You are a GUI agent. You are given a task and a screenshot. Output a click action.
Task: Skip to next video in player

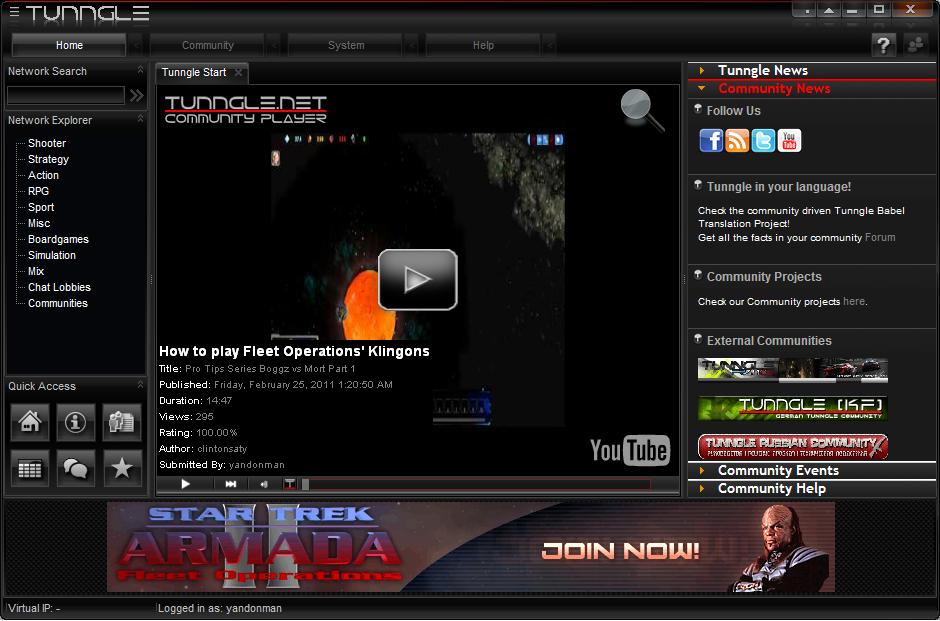231,484
